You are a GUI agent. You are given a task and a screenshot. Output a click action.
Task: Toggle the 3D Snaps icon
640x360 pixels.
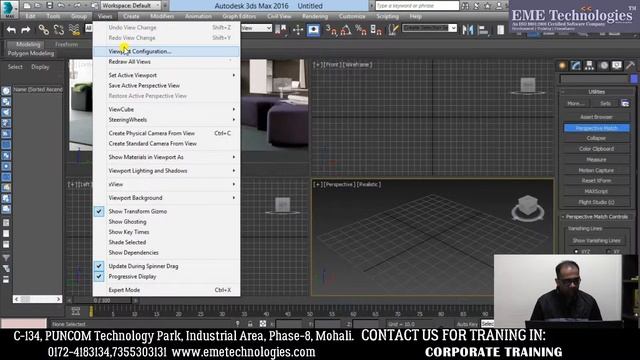pyautogui.click(x=331, y=29)
